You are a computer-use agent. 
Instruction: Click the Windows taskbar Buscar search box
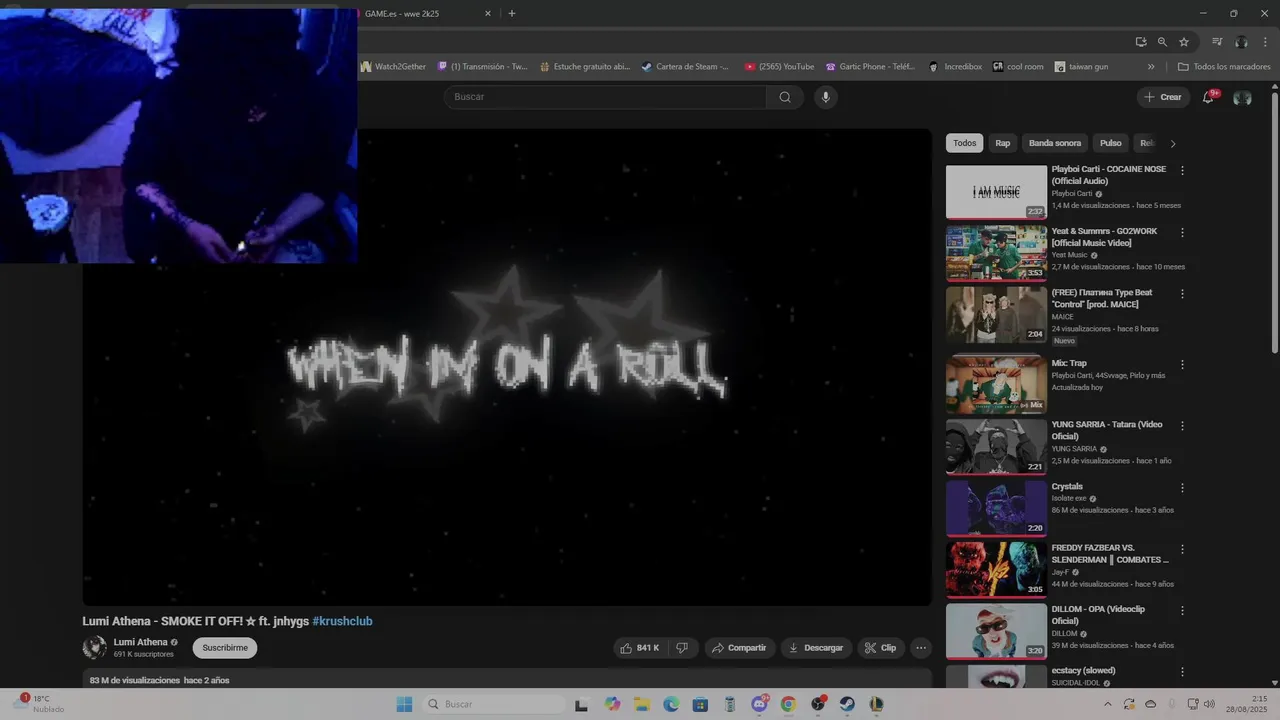[x=493, y=704]
